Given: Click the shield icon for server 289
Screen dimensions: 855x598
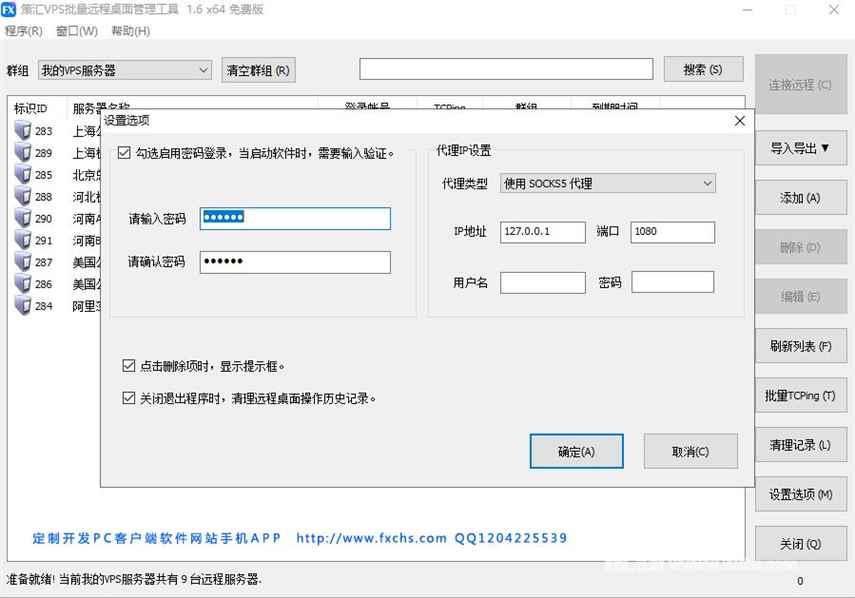Looking at the screenshot, I should coord(23,153).
